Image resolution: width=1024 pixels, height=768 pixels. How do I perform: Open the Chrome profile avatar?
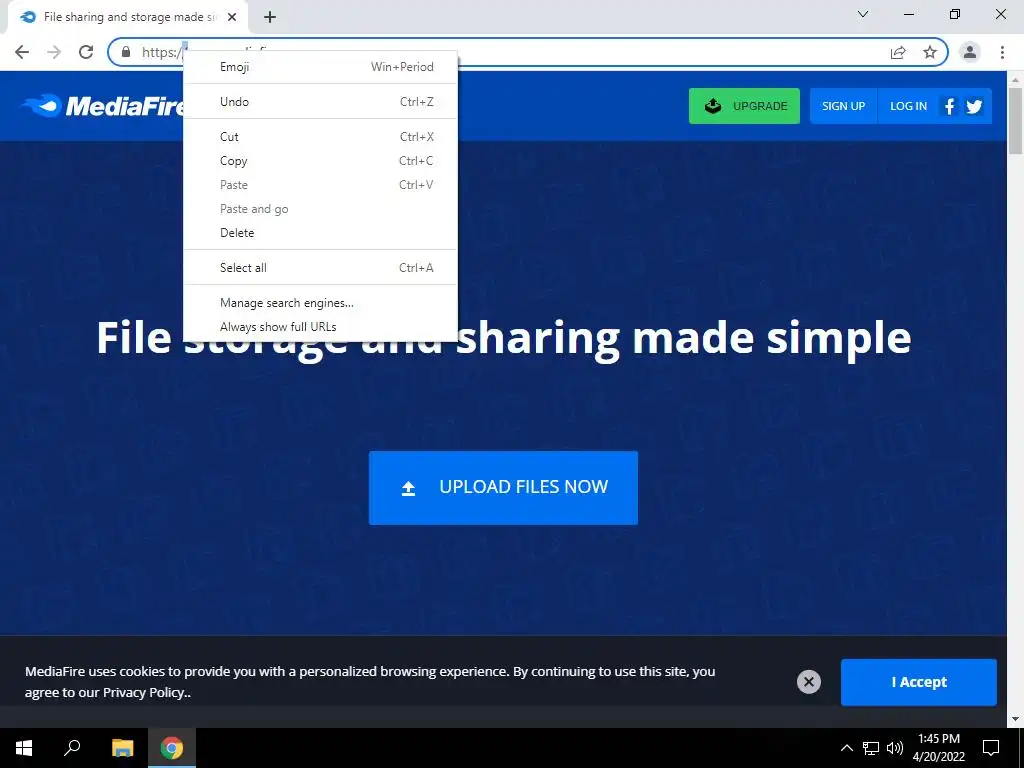click(x=970, y=52)
